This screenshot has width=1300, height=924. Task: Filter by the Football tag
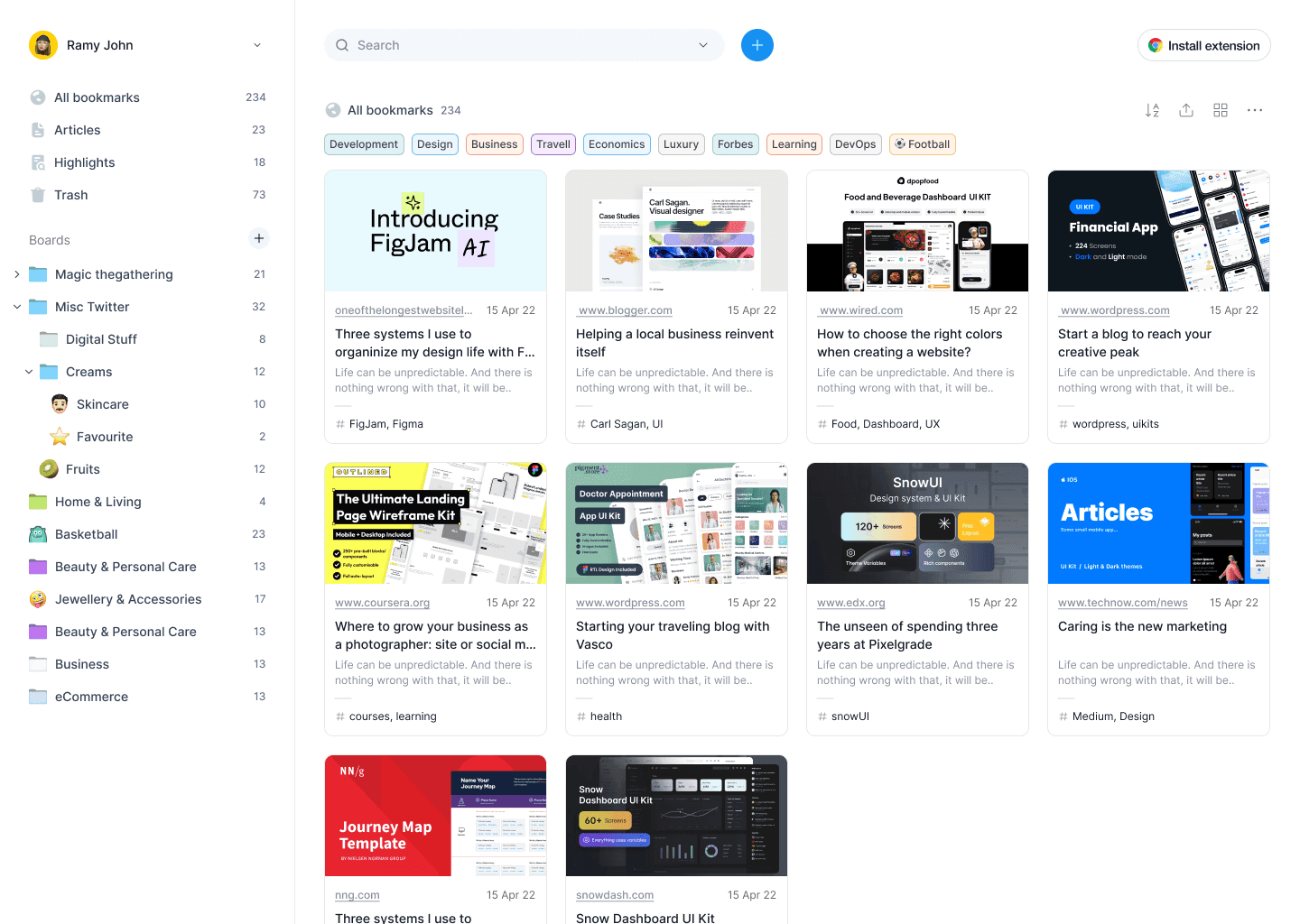coord(923,144)
